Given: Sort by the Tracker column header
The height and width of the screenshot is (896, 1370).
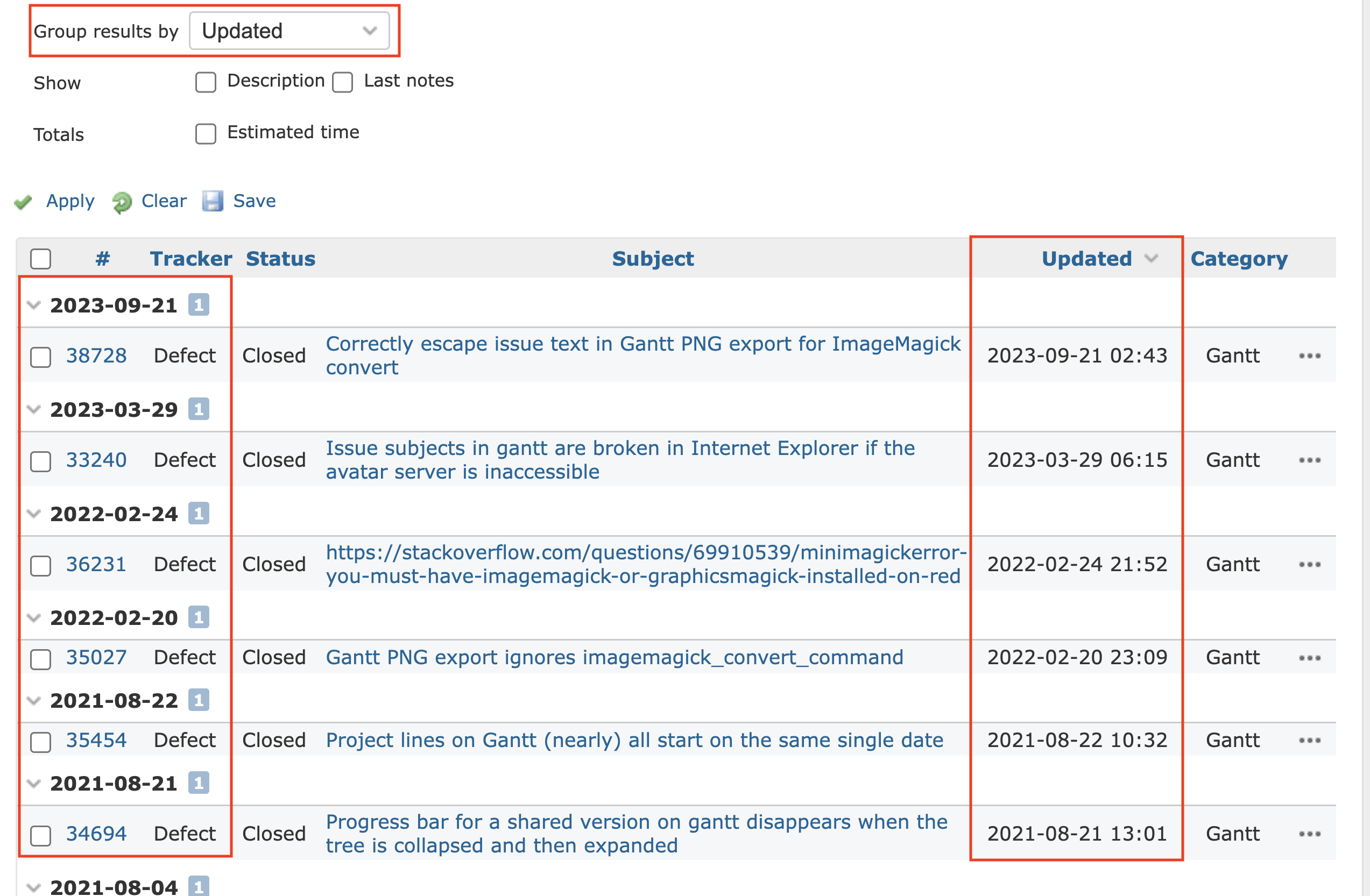Looking at the screenshot, I should [x=190, y=258].
